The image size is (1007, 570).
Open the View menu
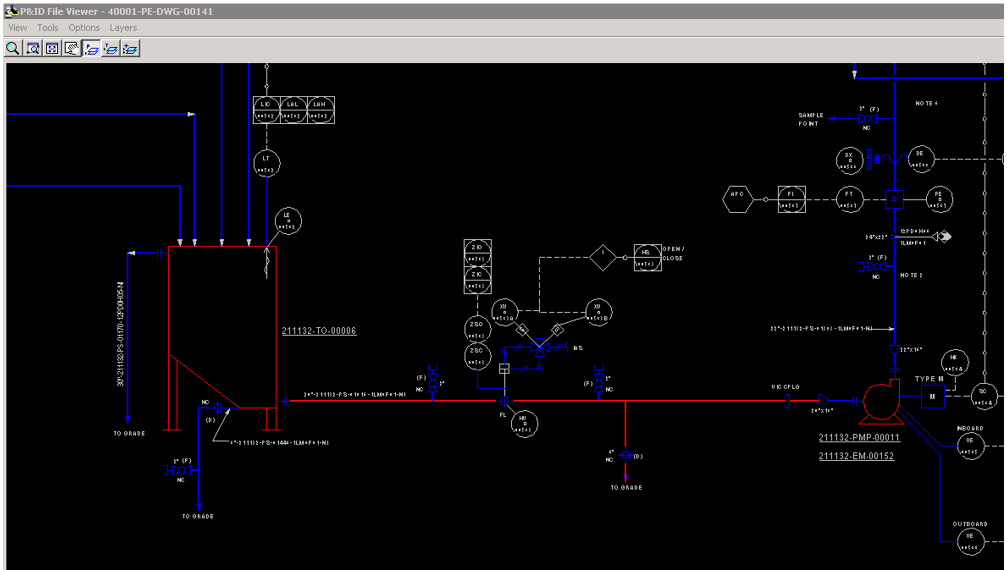click(18, 28)
